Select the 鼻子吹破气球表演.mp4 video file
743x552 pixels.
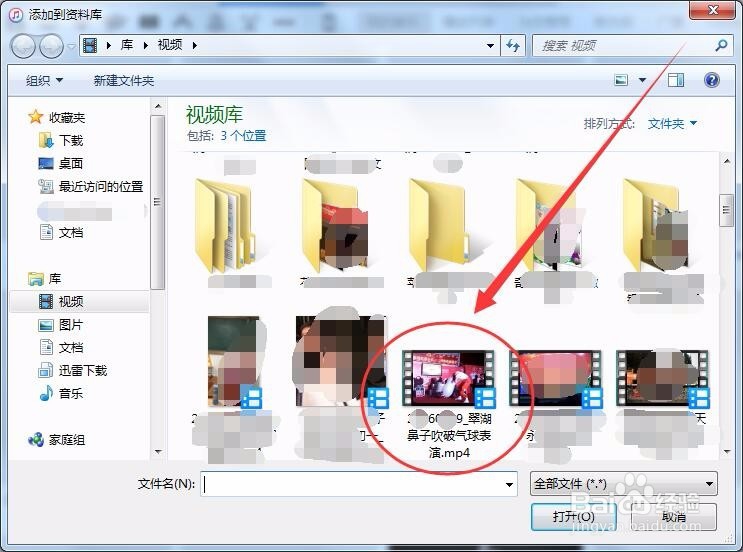tap(448, 403)
